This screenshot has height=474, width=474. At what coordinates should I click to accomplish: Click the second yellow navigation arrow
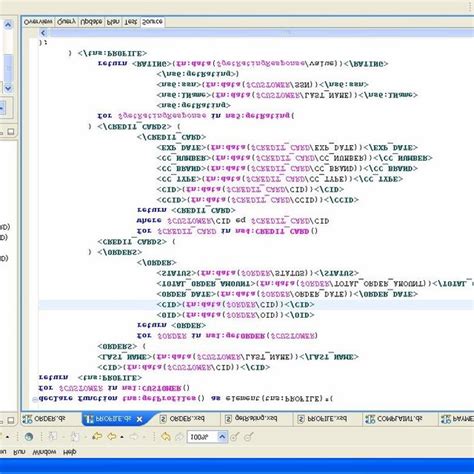pos(112,436)
